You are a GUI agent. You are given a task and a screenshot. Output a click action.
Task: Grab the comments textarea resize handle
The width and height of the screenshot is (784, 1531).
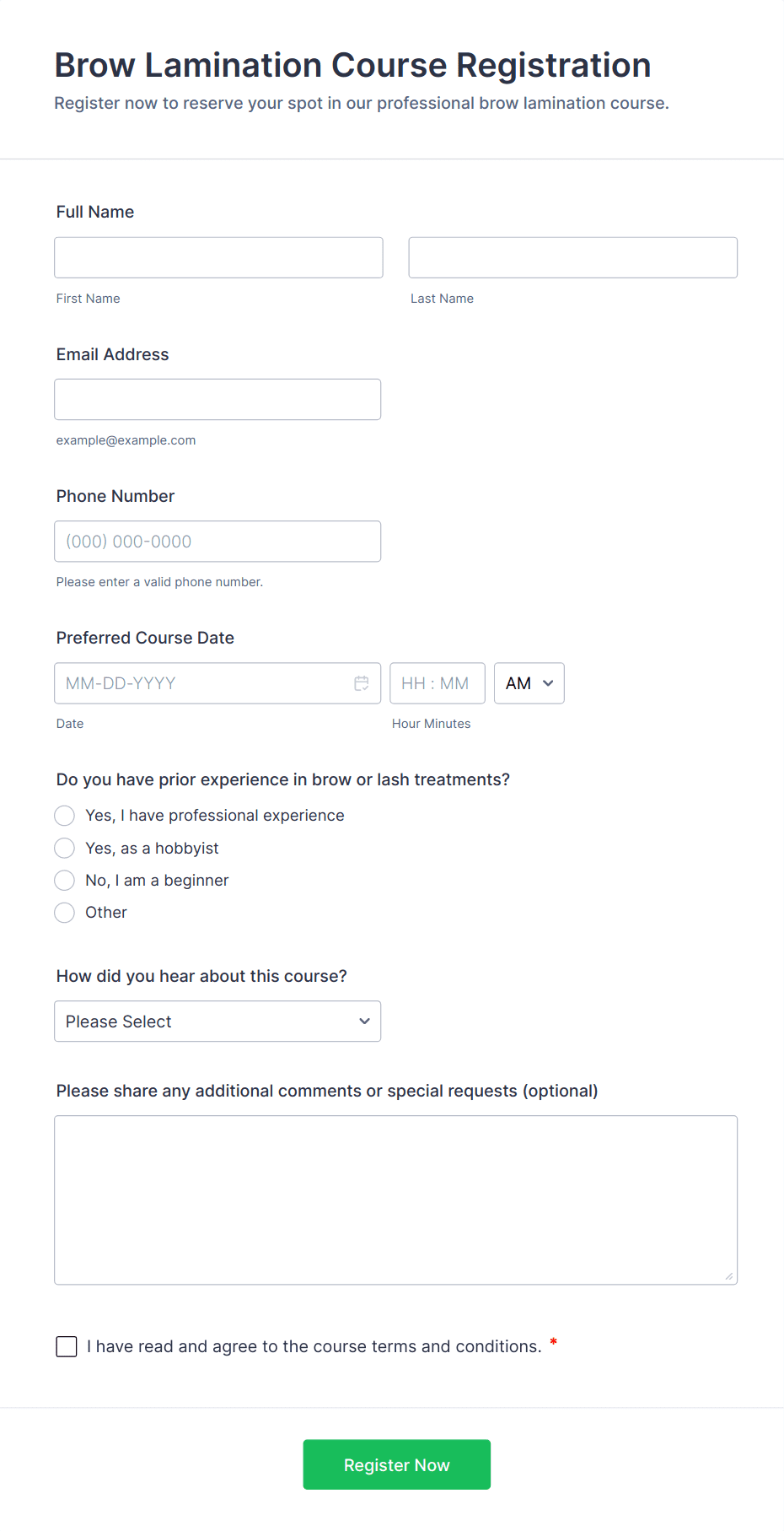click(x=729, y=1276)
